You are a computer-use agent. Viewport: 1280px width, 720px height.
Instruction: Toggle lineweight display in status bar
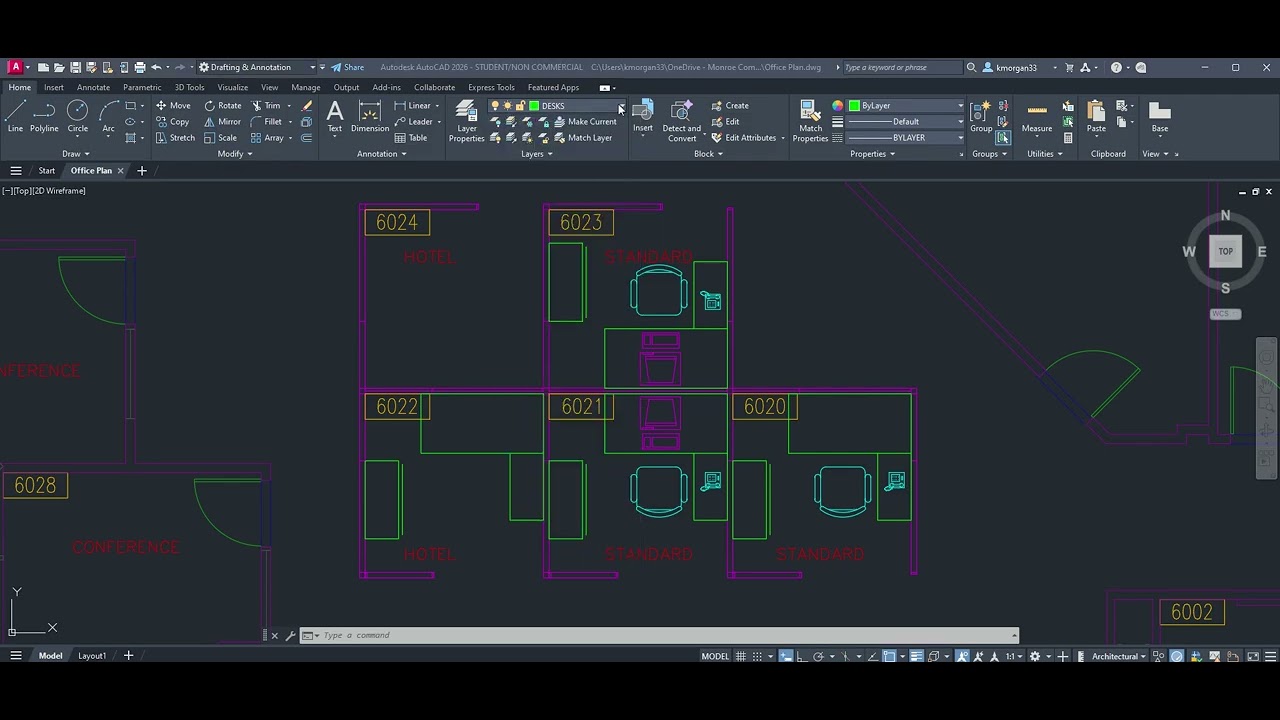917,656
